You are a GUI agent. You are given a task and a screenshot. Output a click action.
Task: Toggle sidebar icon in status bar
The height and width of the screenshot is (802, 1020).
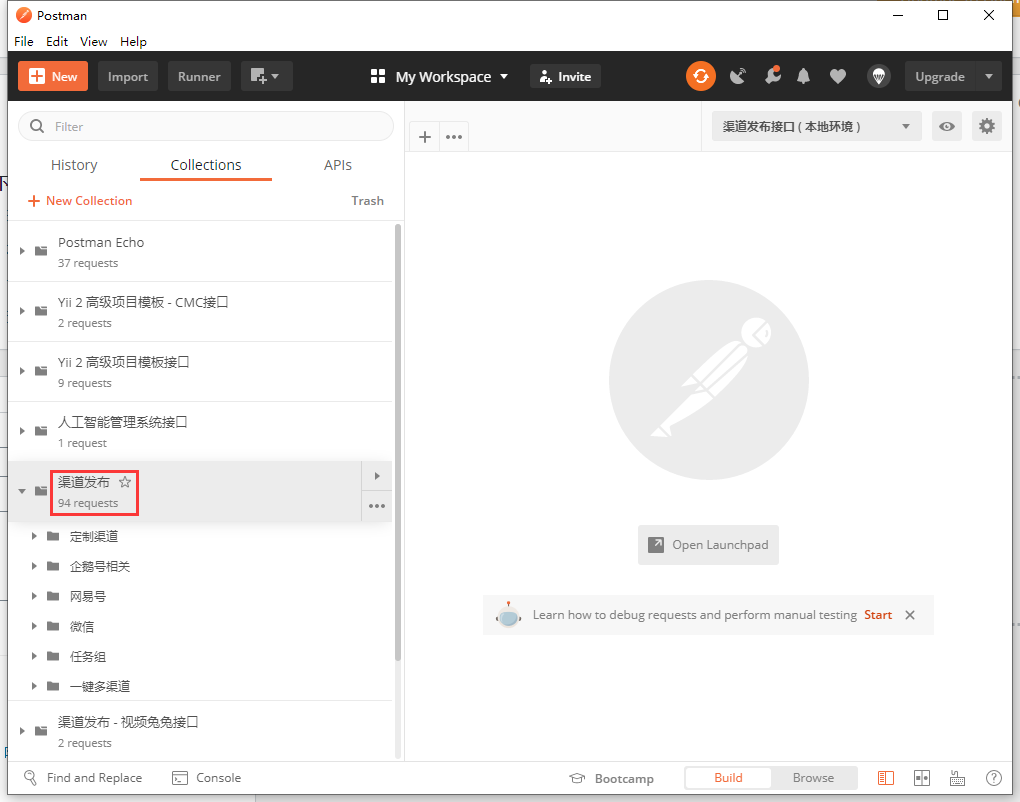pos(885,778)
